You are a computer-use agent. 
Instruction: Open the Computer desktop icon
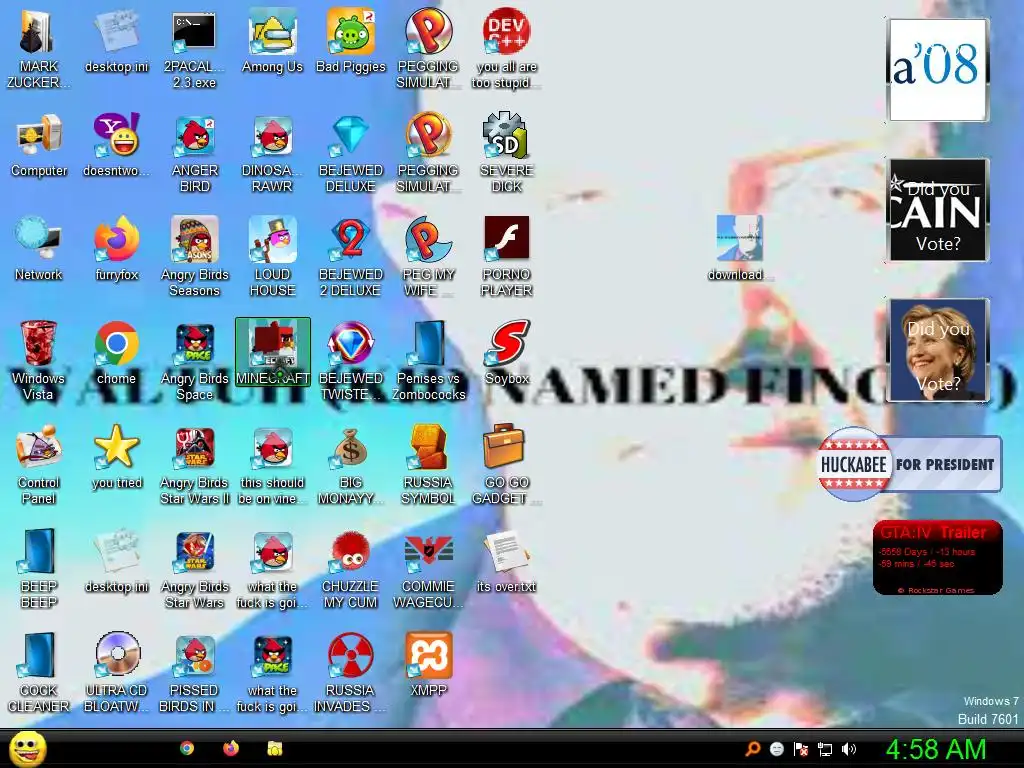[39, 146]
